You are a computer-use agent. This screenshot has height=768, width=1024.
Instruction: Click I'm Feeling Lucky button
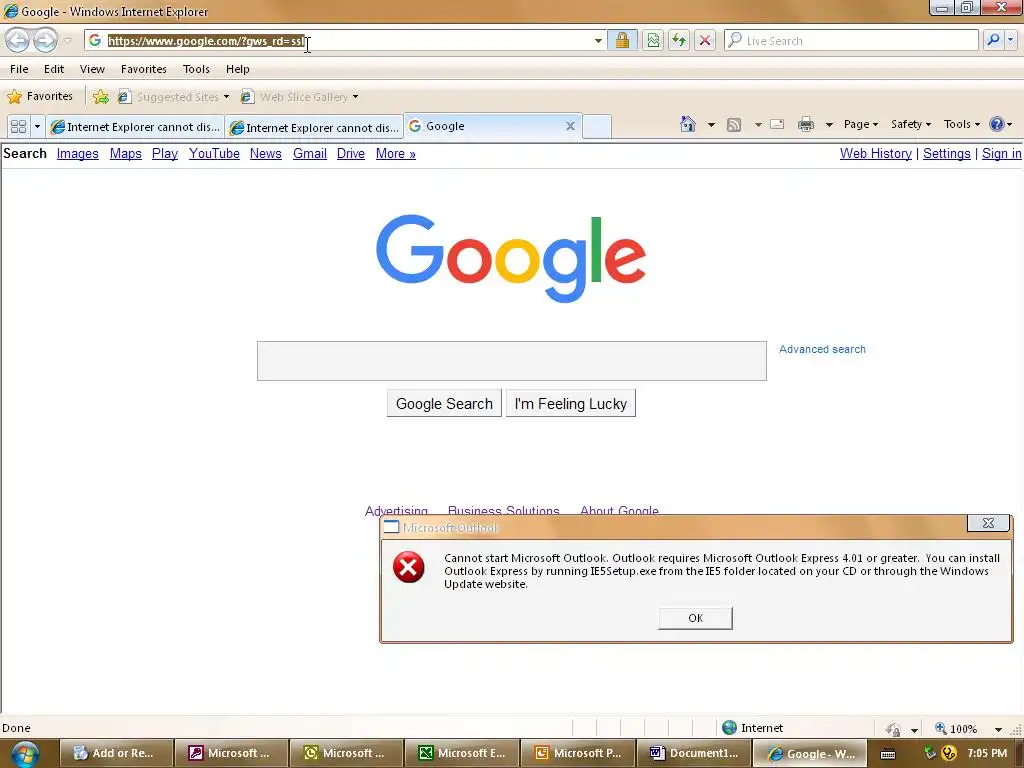pos(571,404)
